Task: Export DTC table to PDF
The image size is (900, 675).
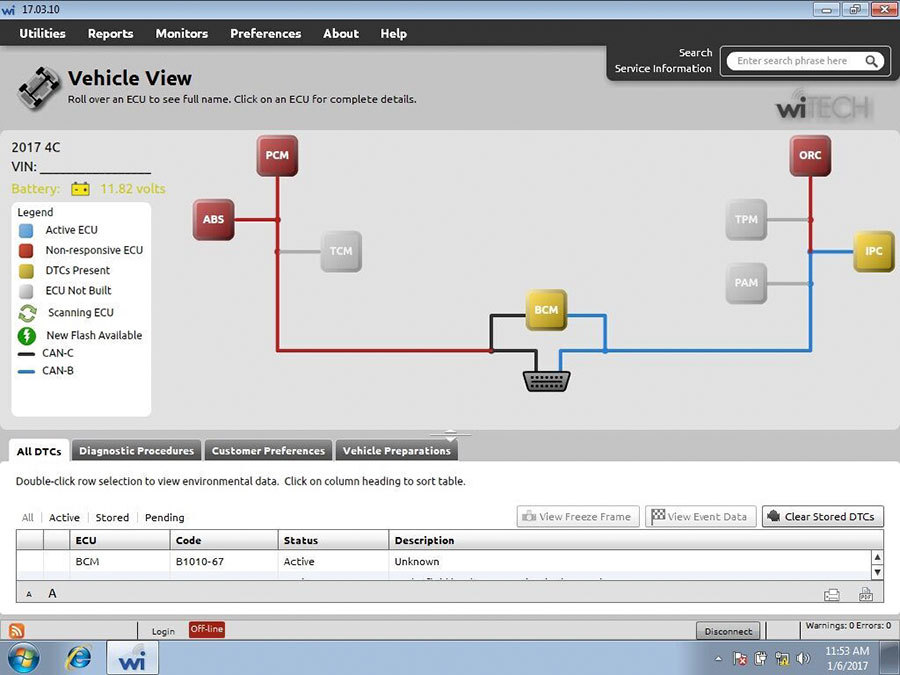Action: click(866, 594)
